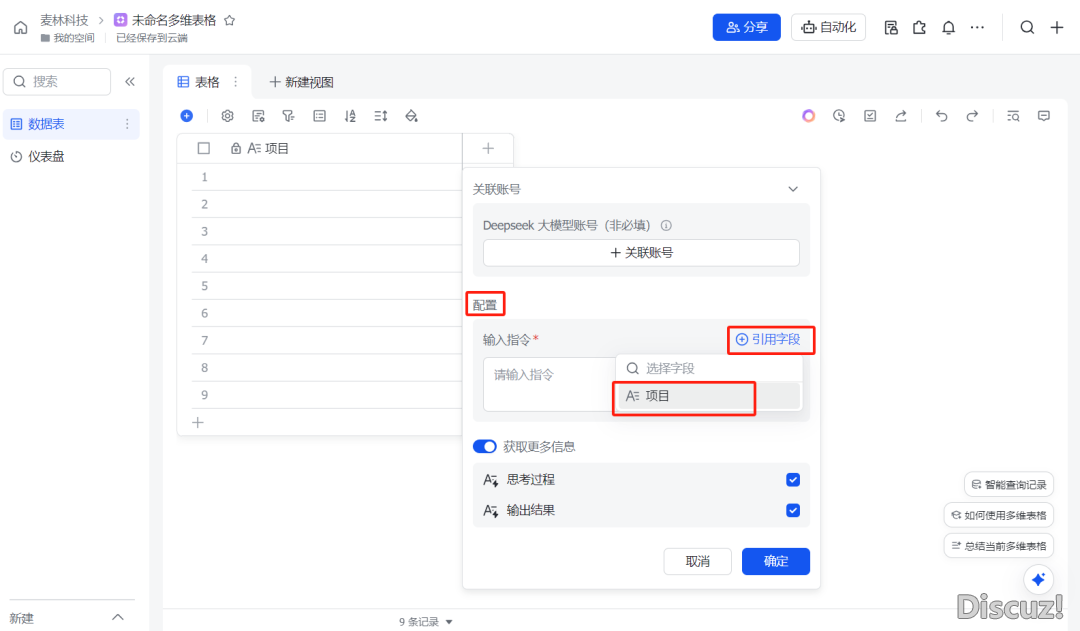1080x631 pixels.
Task: Switch to the 表格 view tab
Action: point(199,82)
